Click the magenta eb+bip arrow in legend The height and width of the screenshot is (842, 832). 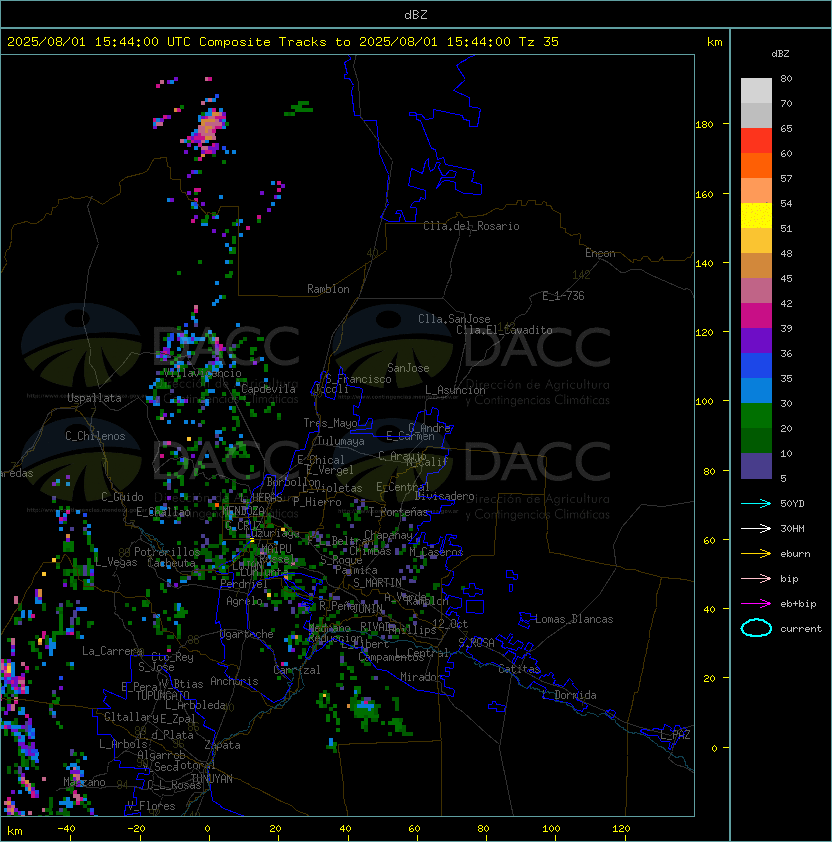pyautogui.click(x=756, y=604)
